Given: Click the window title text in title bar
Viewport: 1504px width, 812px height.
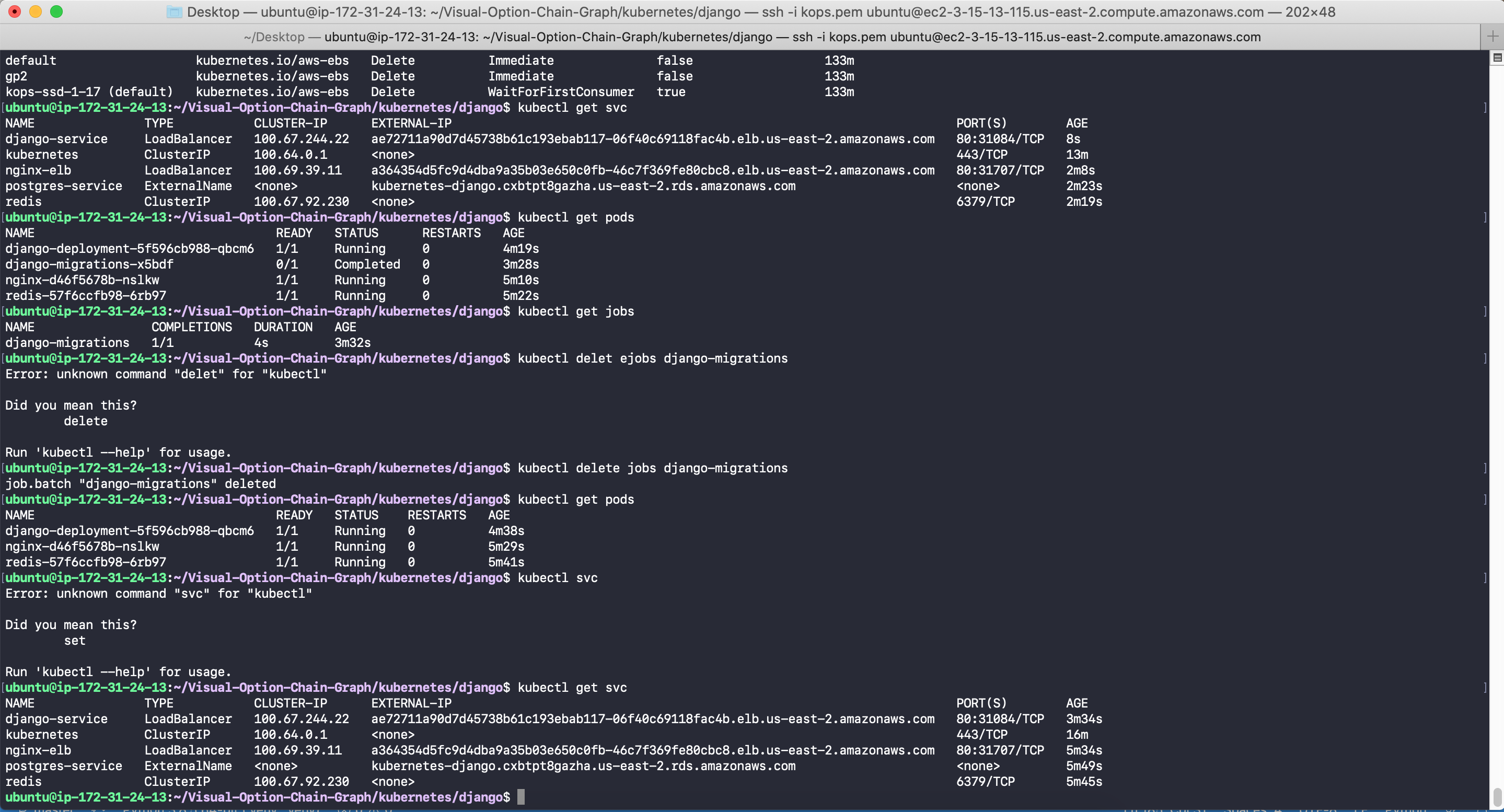Looking at the screenshot, I should coord(760,11).
